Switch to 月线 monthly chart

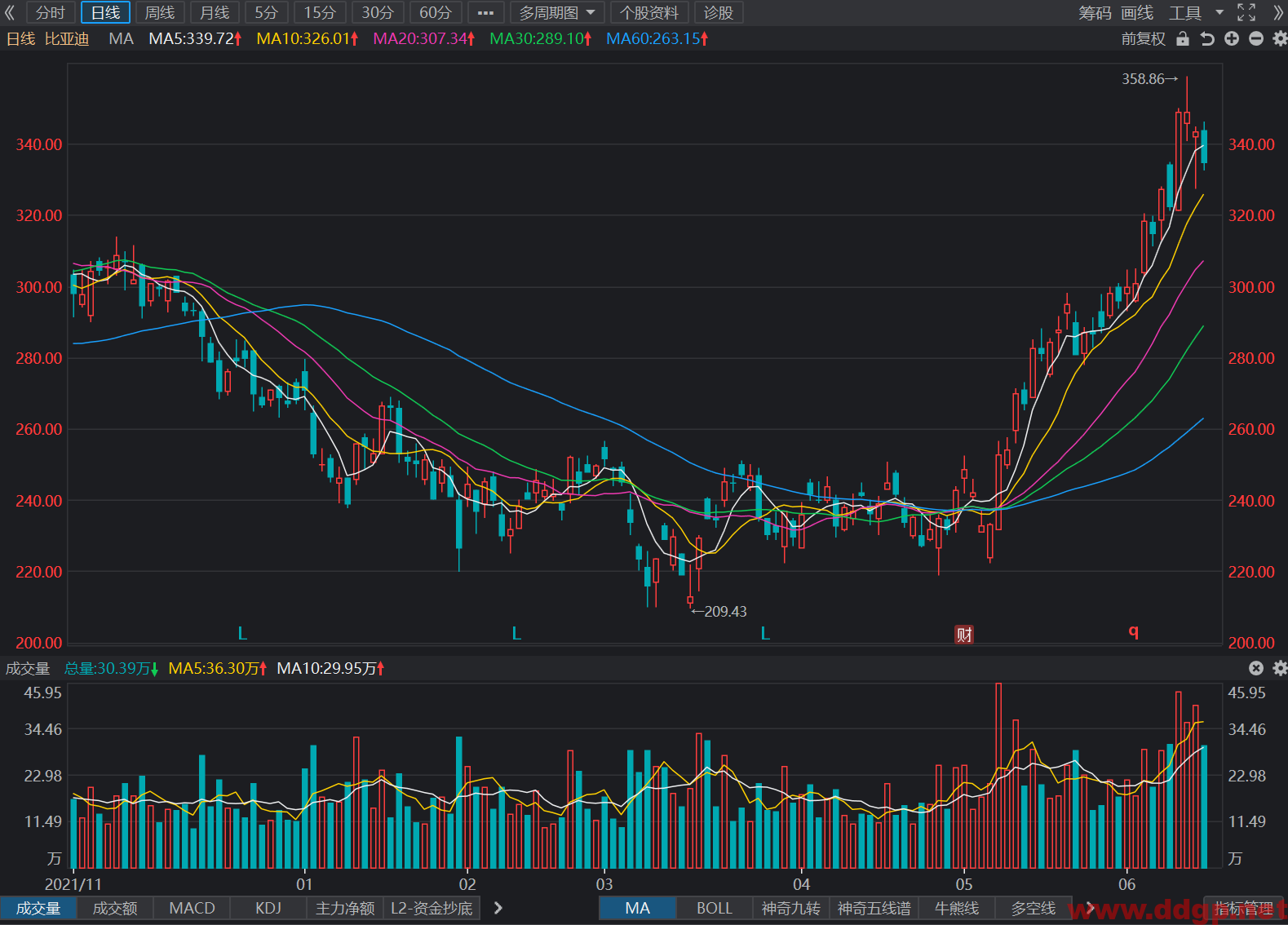click(x=215, y=13)
